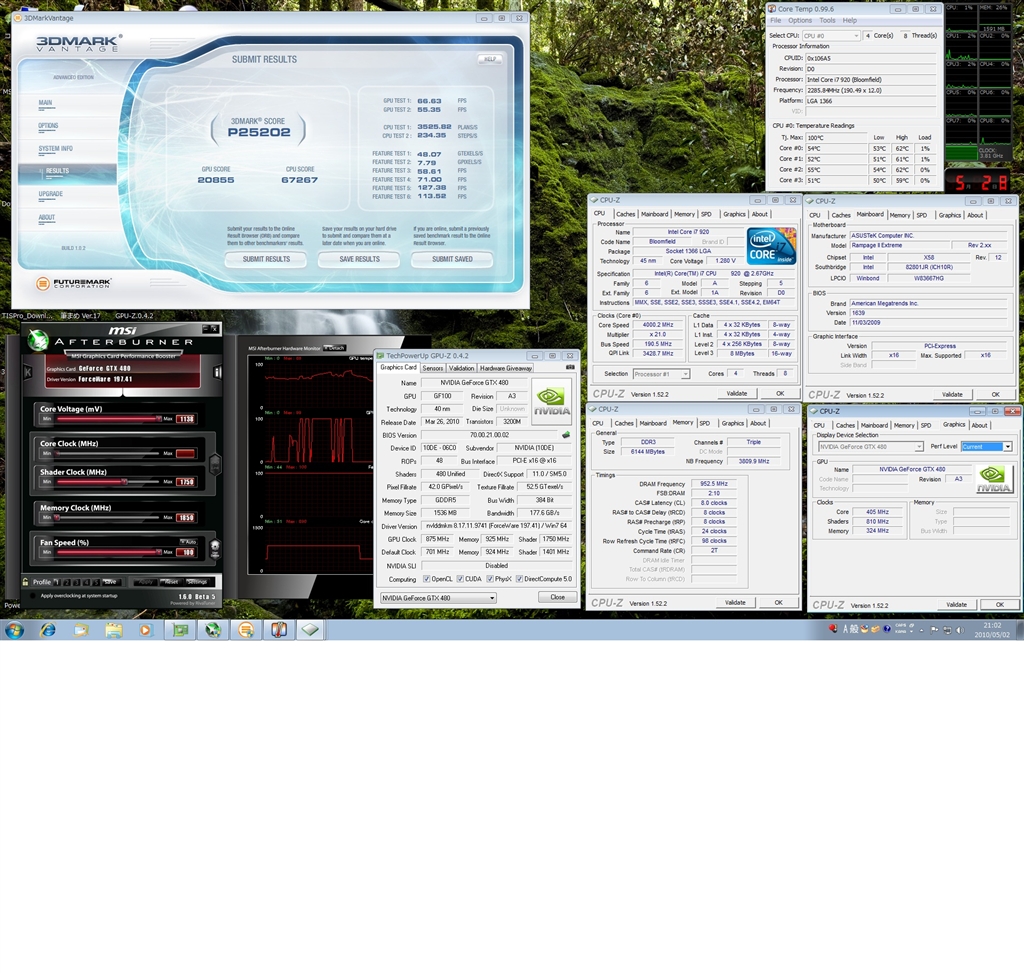Click the Core Voltage value field in Afterburner
1024x973 pixels.
(185, 419)
